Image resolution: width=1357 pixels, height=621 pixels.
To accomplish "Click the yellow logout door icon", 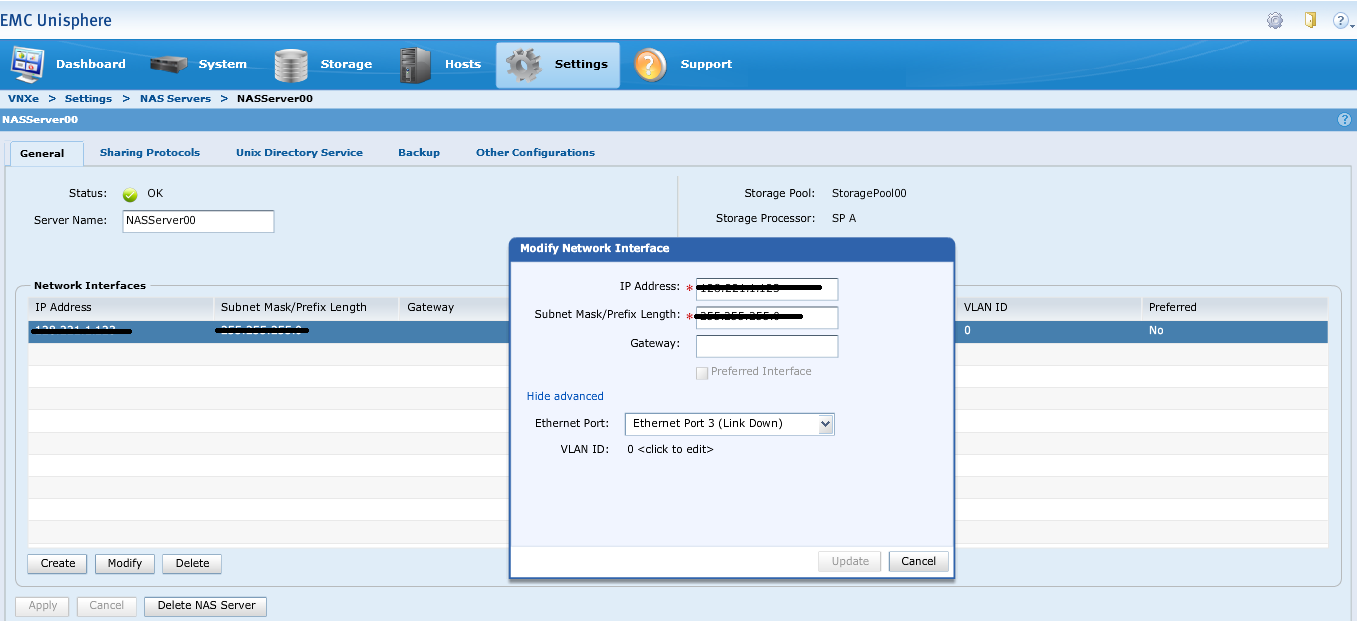I will 1310,20.
